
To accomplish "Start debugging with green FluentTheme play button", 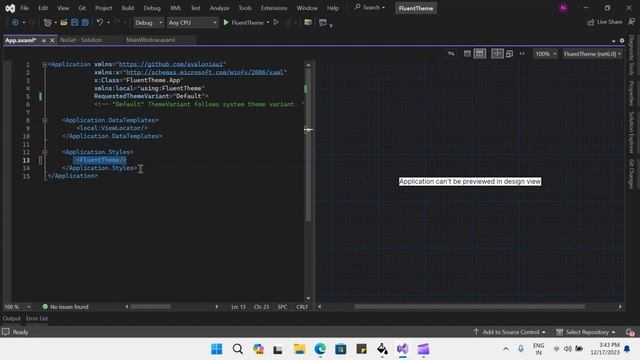I will tap(244, 22).
